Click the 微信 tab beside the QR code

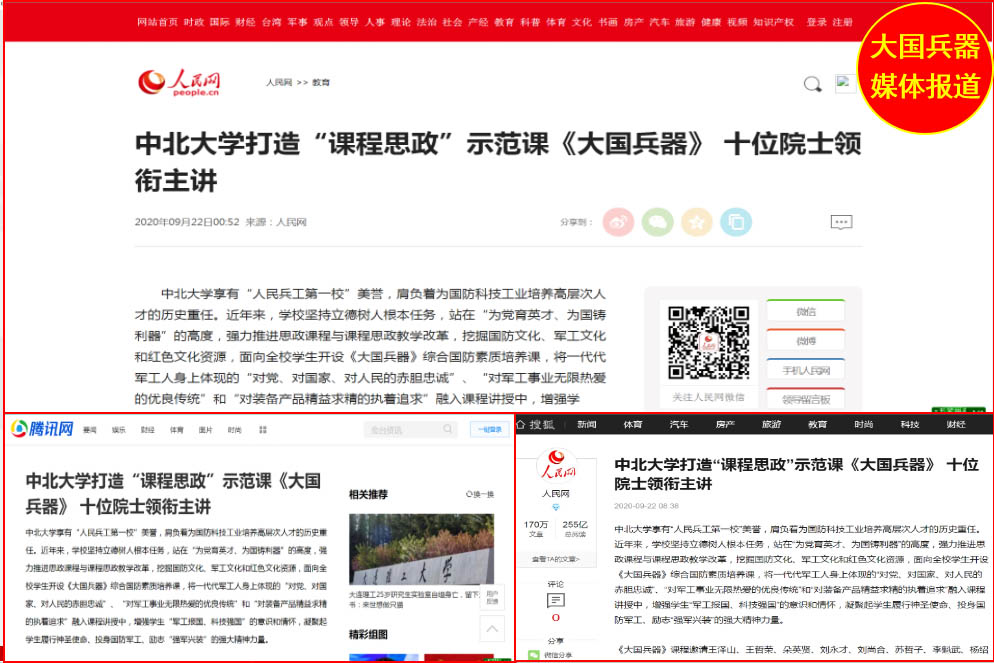point(806,311)
